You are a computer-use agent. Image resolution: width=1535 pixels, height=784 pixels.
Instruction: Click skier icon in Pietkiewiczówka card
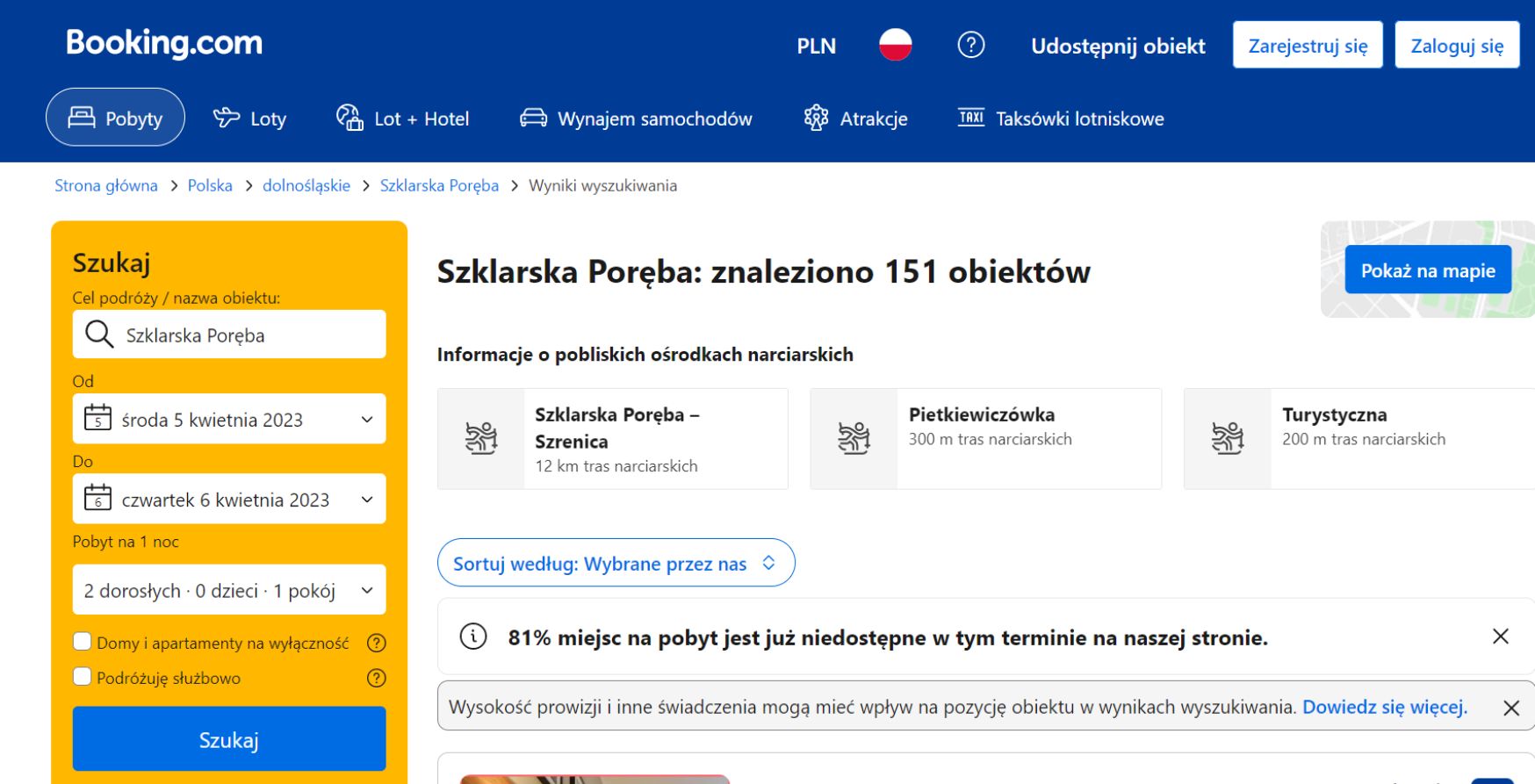click(854, 437)
